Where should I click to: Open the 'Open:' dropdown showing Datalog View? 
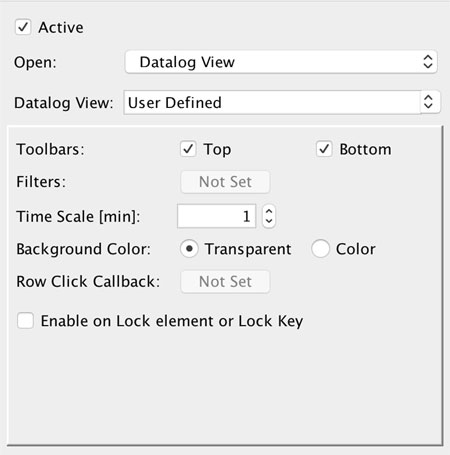tap(281, 62)
